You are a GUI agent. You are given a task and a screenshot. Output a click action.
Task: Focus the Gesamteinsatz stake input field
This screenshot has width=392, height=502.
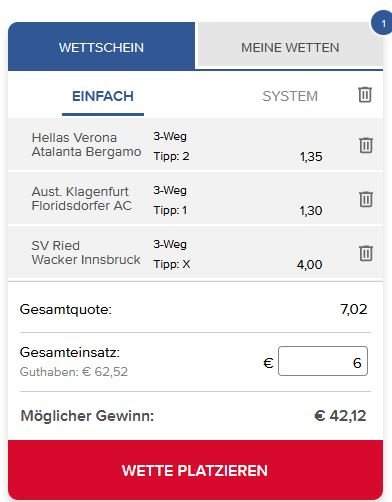pos(323,361)
